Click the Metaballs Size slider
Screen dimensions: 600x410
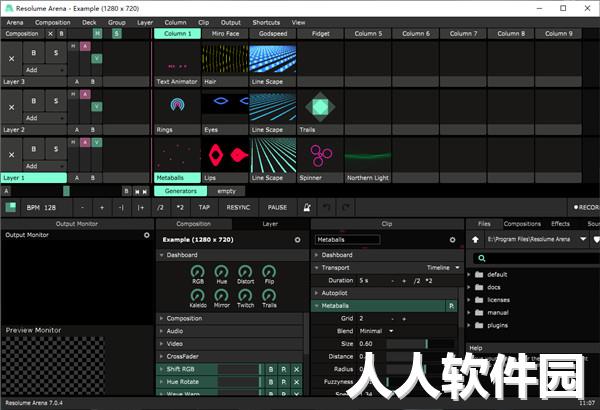tap(421, 344)
